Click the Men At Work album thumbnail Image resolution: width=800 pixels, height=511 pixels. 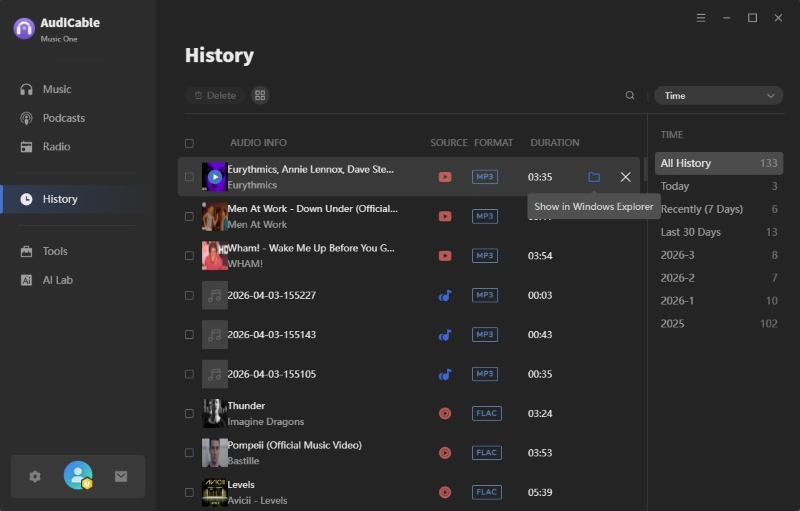[215, 216]
